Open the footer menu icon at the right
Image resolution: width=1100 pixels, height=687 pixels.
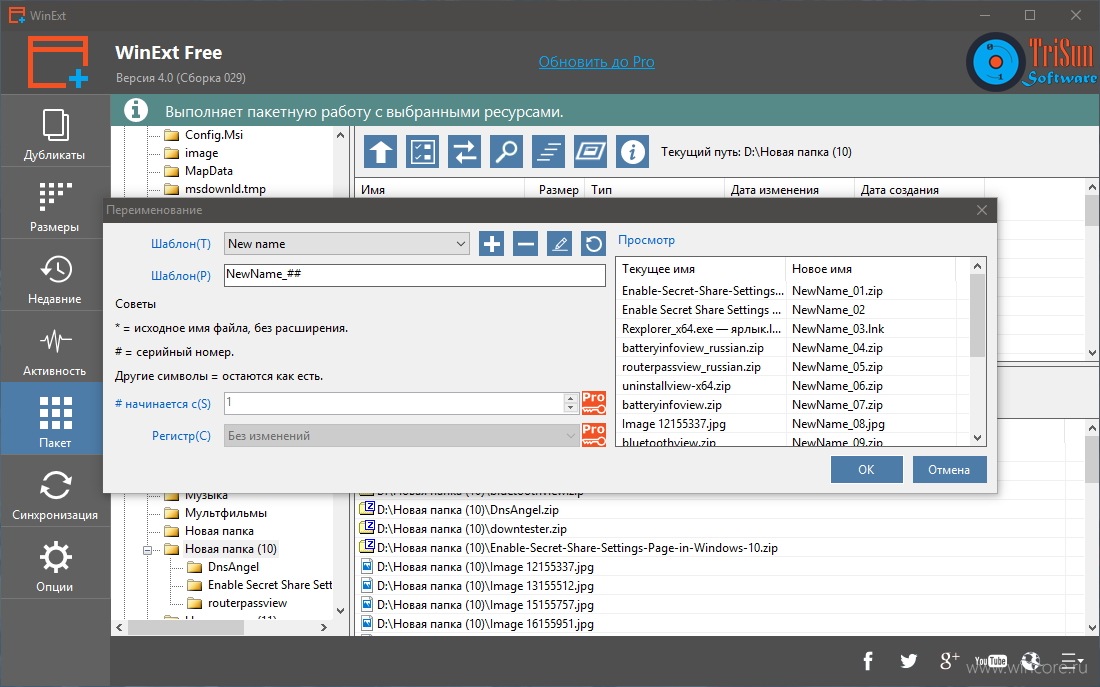pos(1073,661)
